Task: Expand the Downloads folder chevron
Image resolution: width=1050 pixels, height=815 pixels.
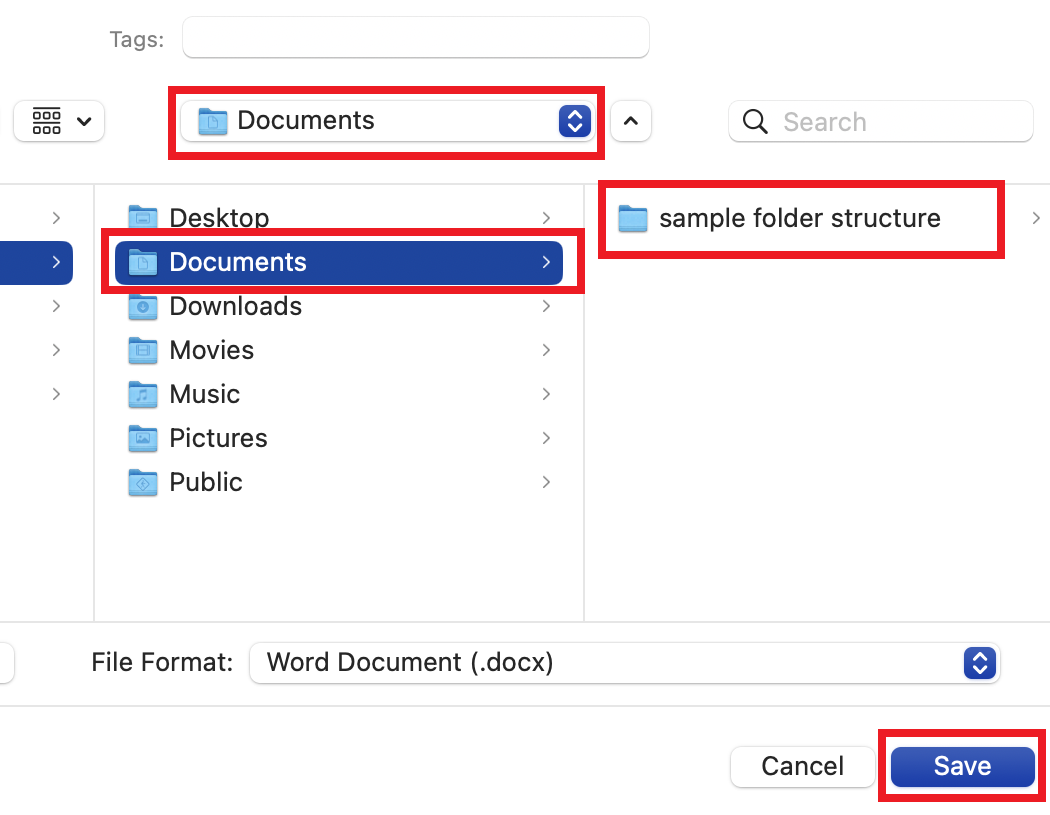Action: (x=546, y=306)
